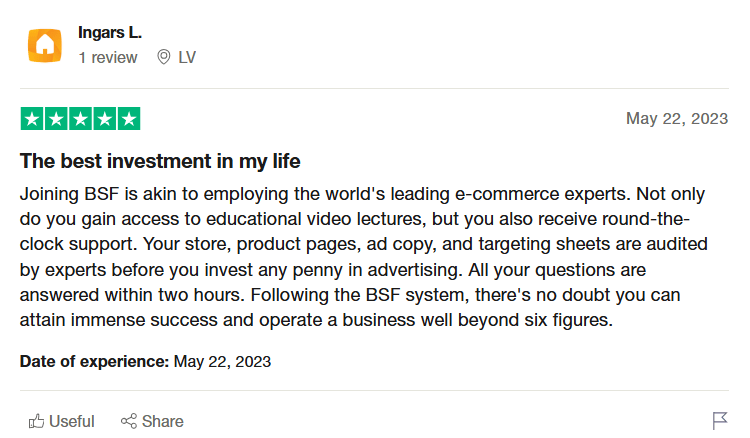Click the location pin icon
The width and height of the screenshot is (750, 438).
click(x=164, y=57)
